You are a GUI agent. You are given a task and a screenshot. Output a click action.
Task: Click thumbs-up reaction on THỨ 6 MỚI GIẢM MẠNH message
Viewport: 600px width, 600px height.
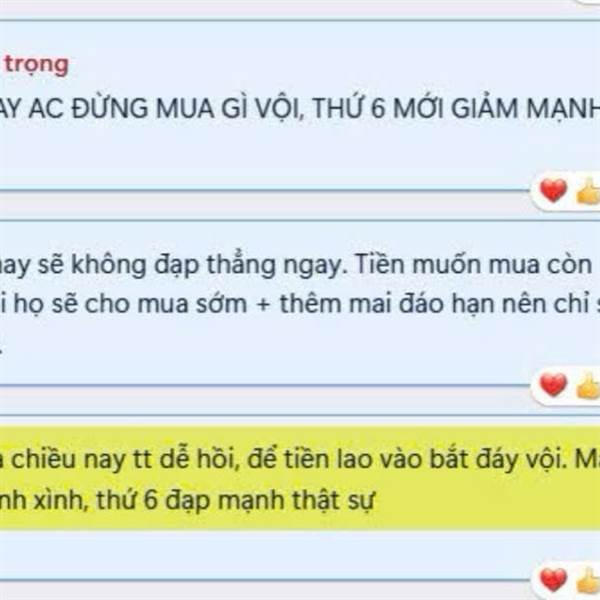tap(588, 191)
